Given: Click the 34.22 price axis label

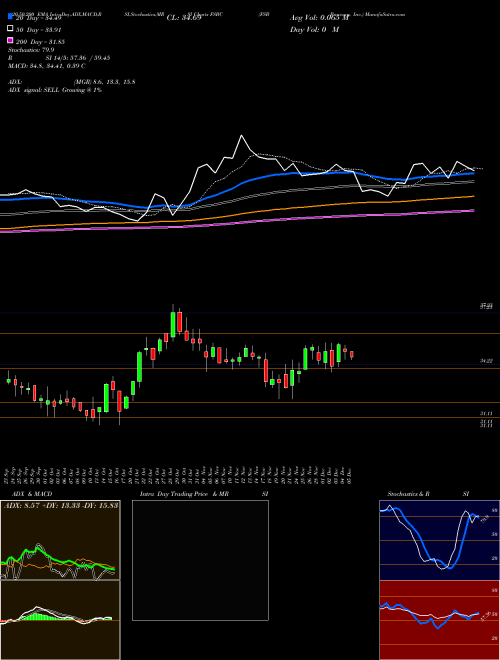Looking at the screenshot, I should tap(487, 361).
